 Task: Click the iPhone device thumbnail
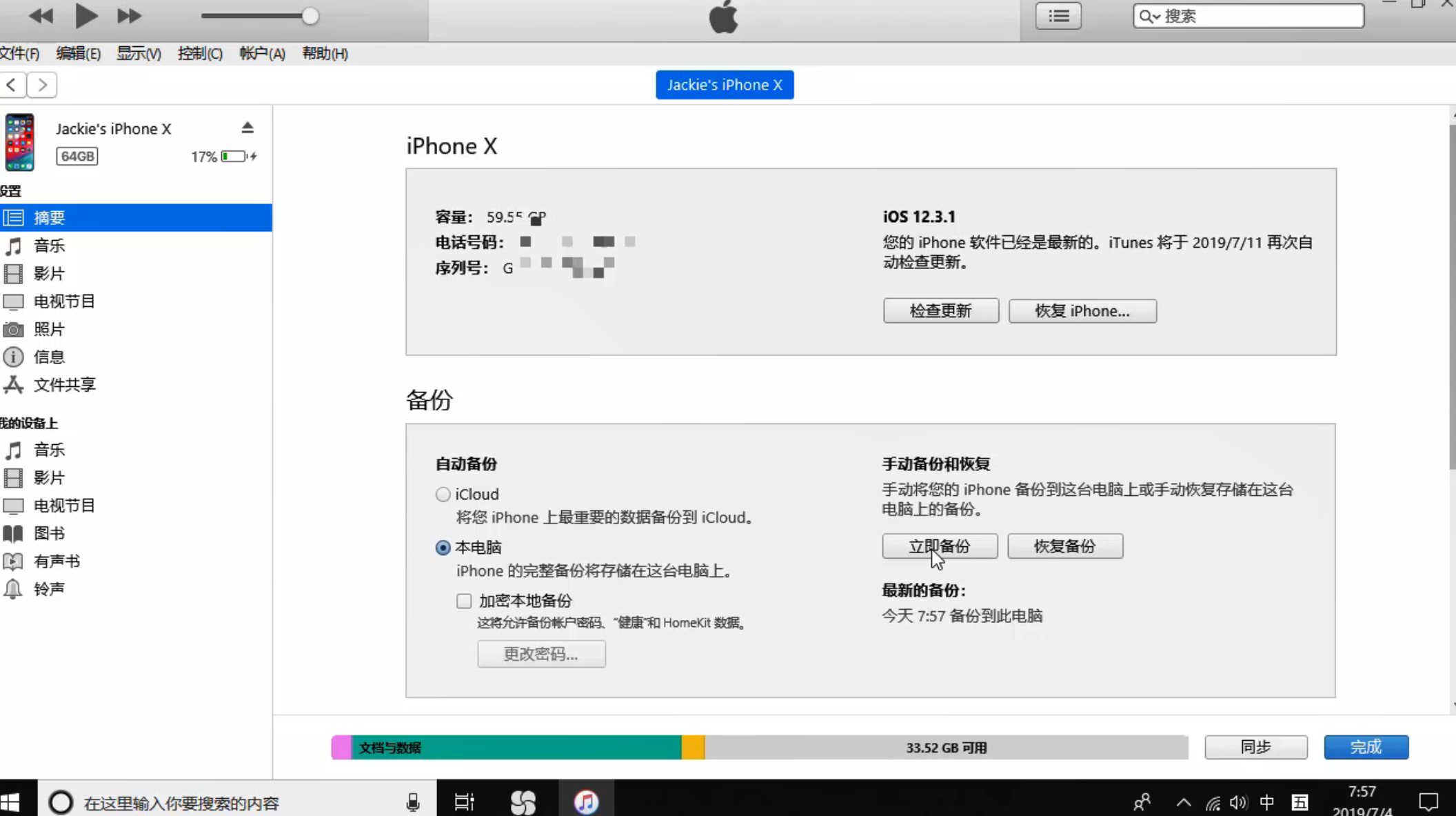[19, 142]
